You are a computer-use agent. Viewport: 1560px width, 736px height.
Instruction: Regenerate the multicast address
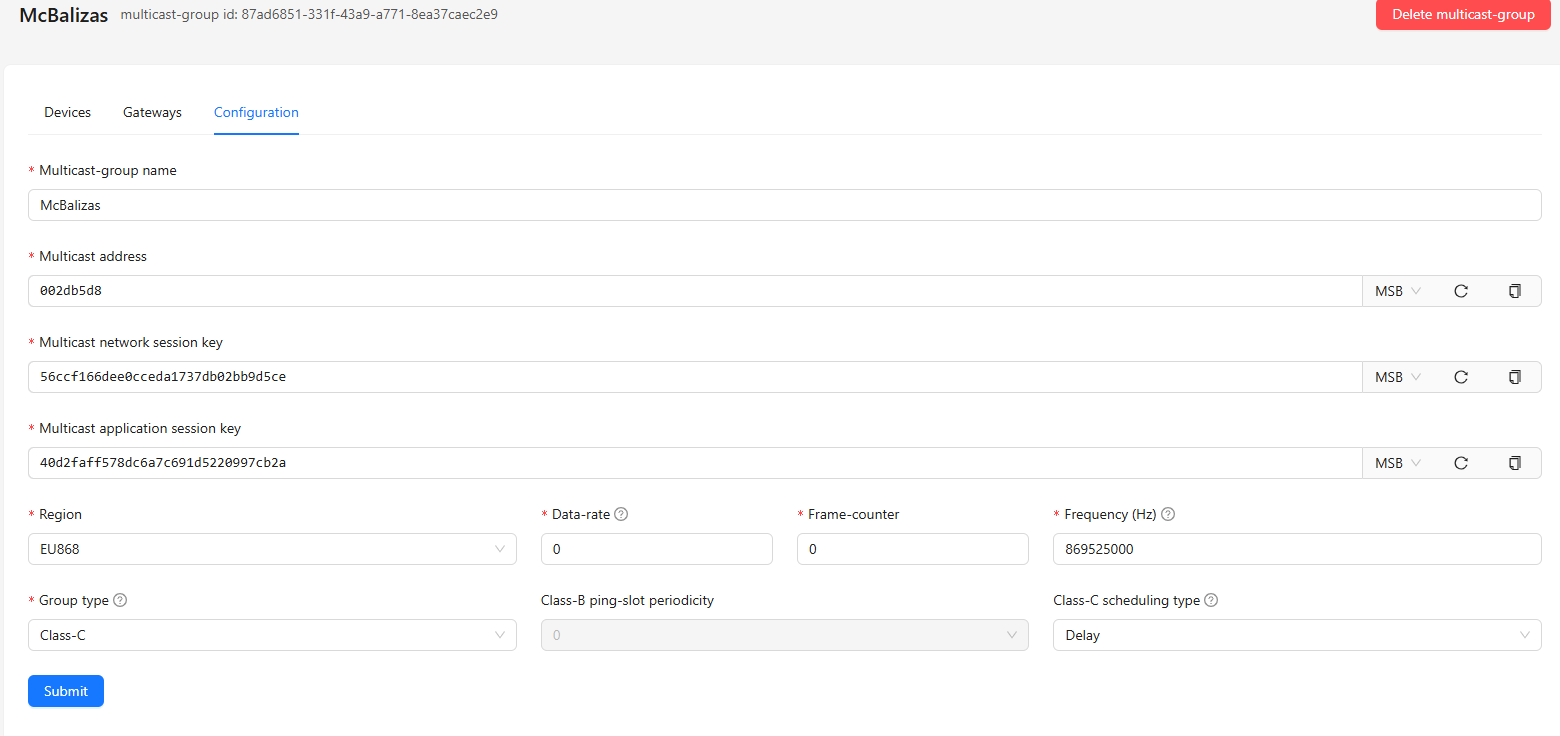tap(1460, 291)
